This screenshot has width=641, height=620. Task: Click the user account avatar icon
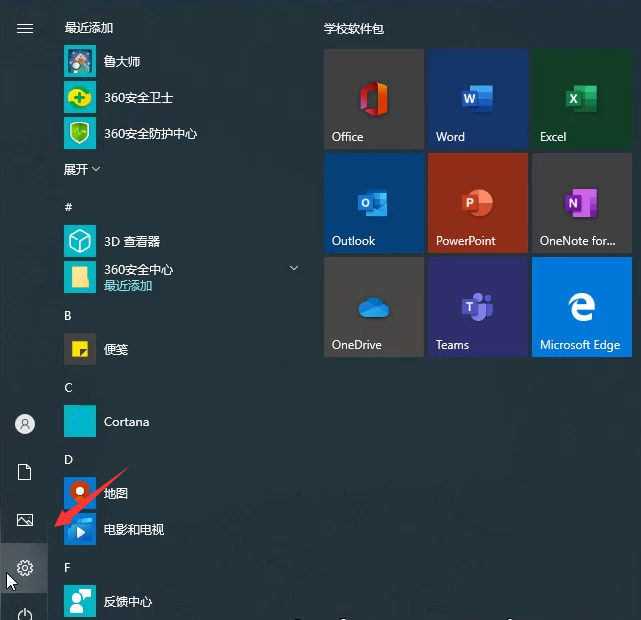25,424
